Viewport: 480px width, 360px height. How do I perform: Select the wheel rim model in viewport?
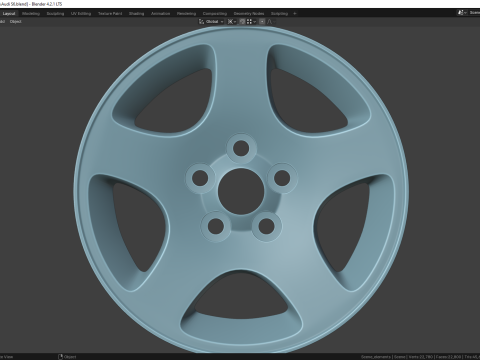point(241,189)
